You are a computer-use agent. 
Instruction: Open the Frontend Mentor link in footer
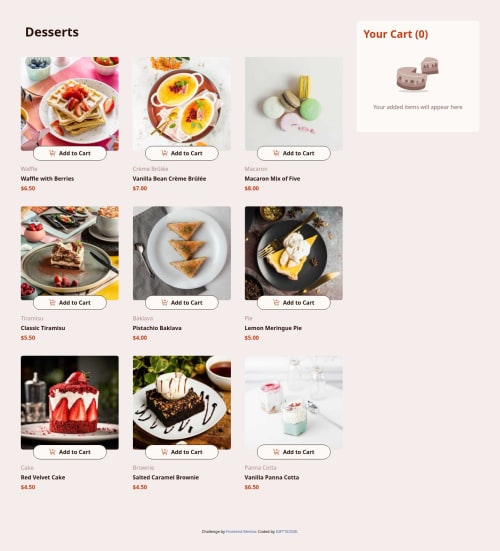(241, 531)
